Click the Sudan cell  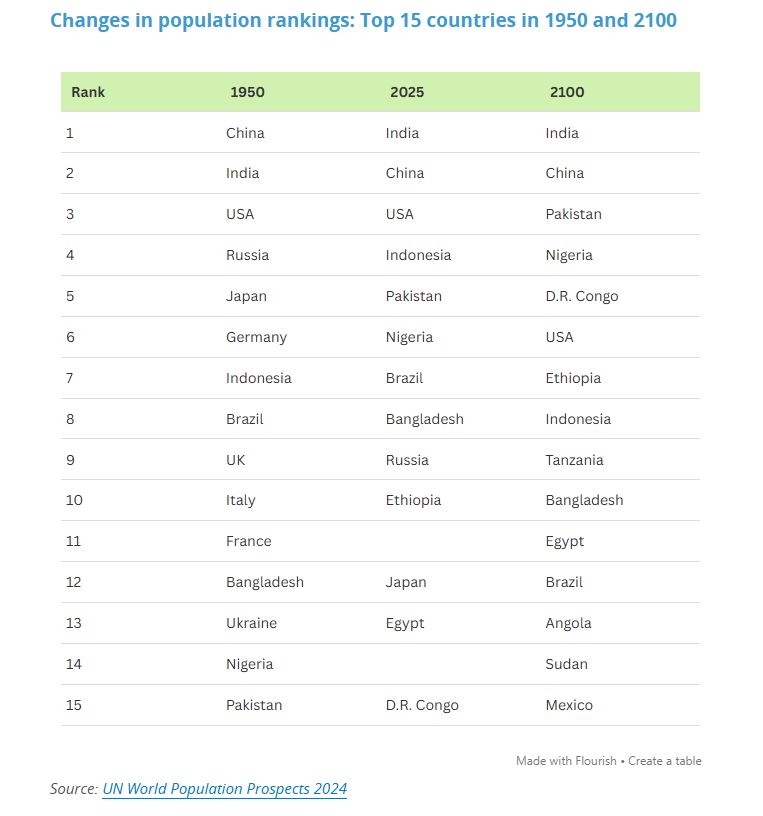[x=566, y=664]
